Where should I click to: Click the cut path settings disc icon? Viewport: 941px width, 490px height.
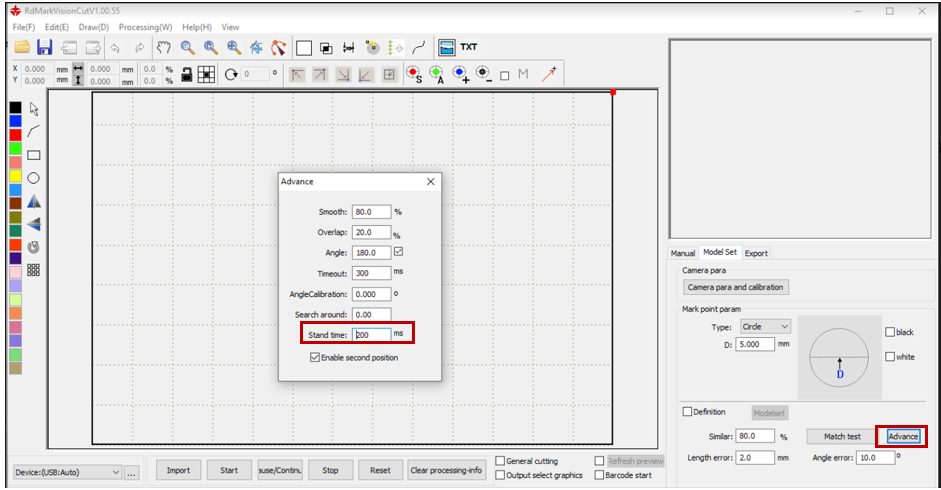373,47
